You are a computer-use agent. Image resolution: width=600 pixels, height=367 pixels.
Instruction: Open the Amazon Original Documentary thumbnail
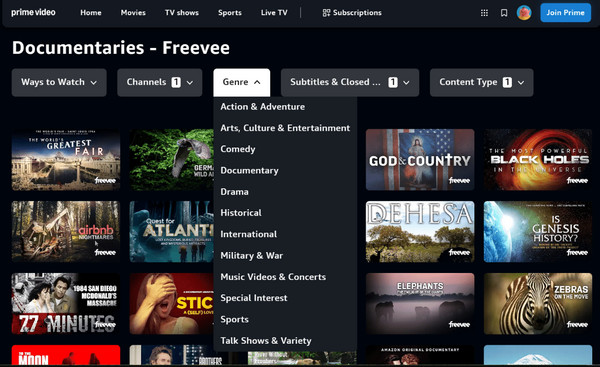420,355
